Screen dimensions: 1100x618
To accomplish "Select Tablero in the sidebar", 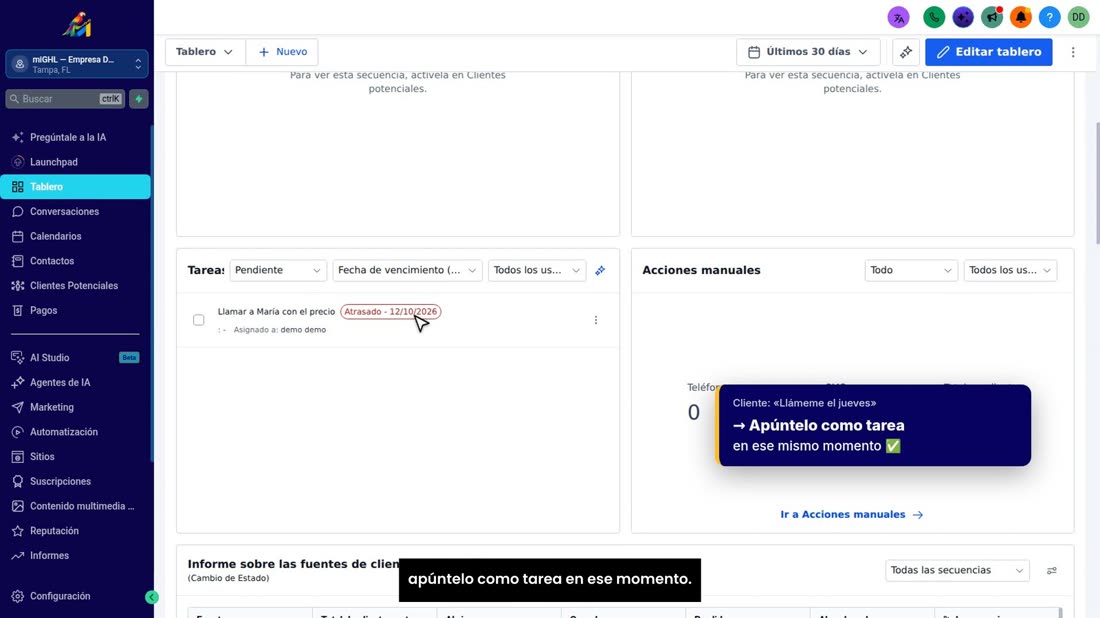I will click(75, 187).
